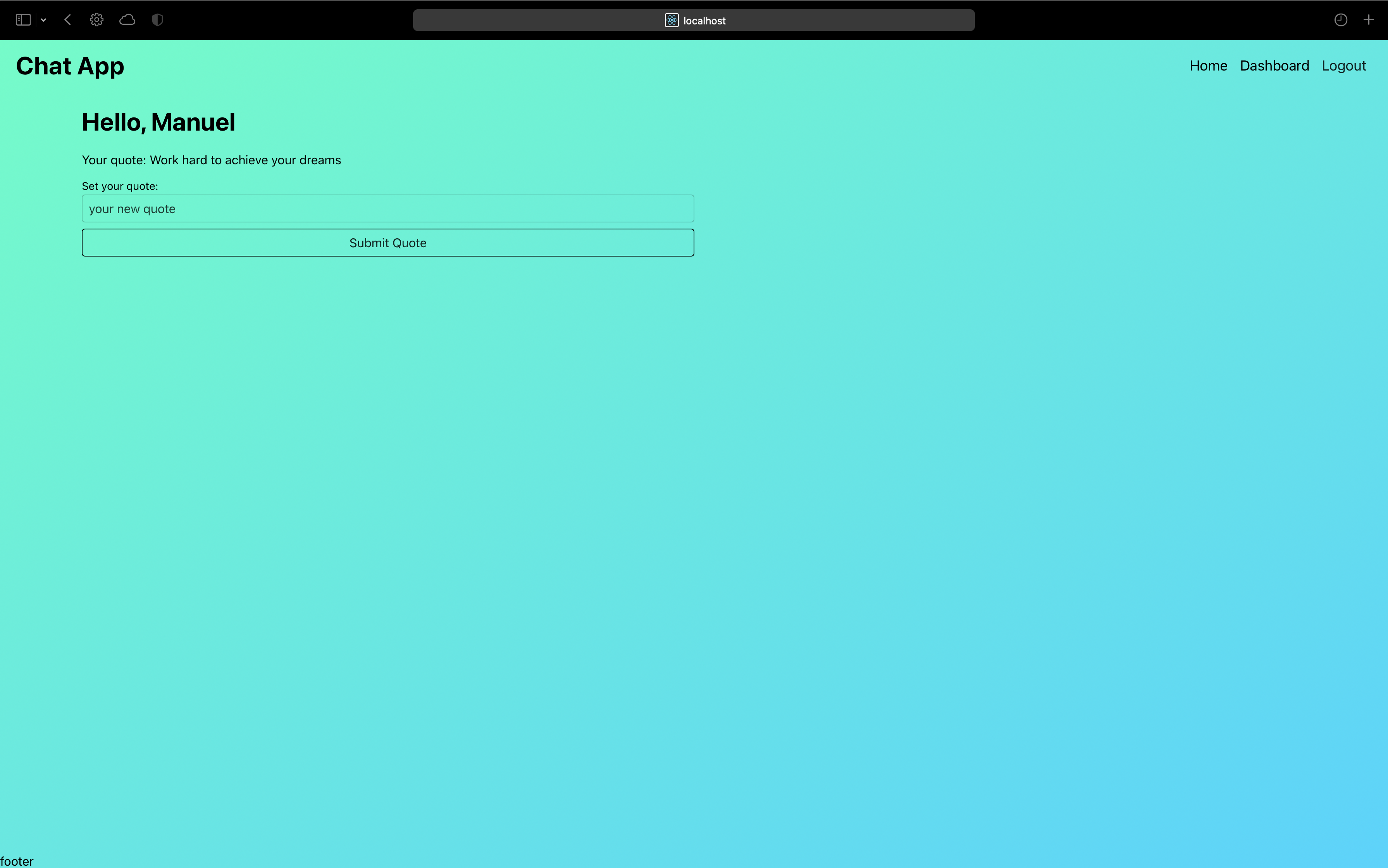Navigate to the Home page
The height and width of the screenshot is (868, 1388).
(x=1208, y=66)
